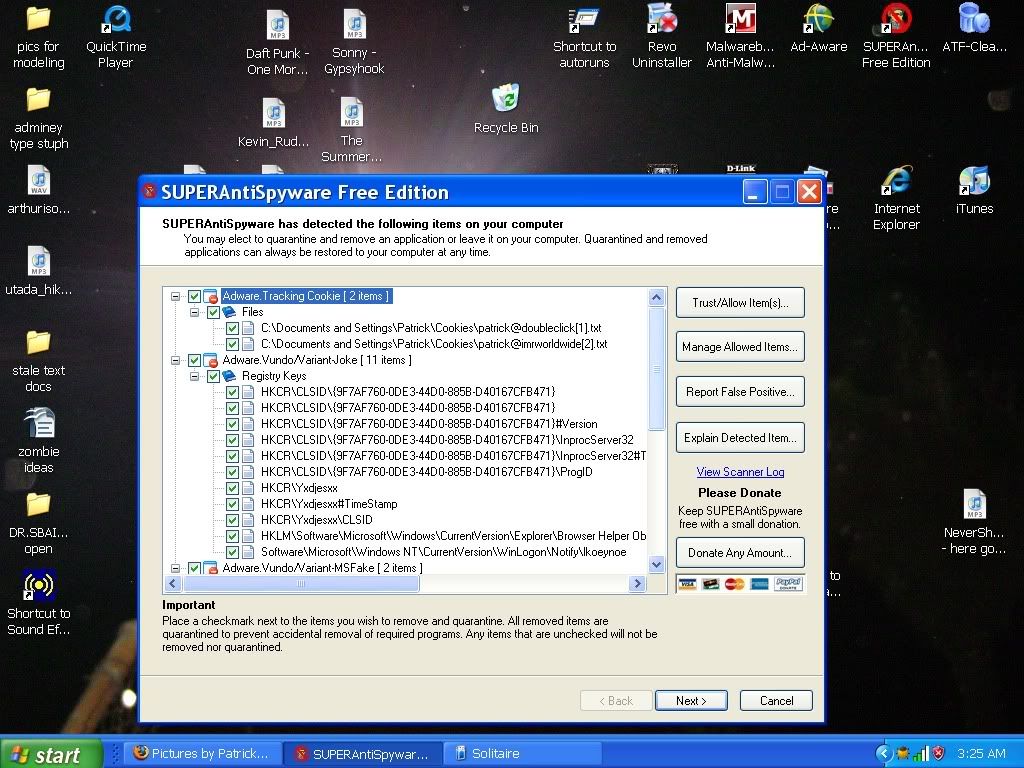Click the horizontal scrollbar's right arrow
The height and width of the screenshot is (768, 1024).
(x=637, y=583)
